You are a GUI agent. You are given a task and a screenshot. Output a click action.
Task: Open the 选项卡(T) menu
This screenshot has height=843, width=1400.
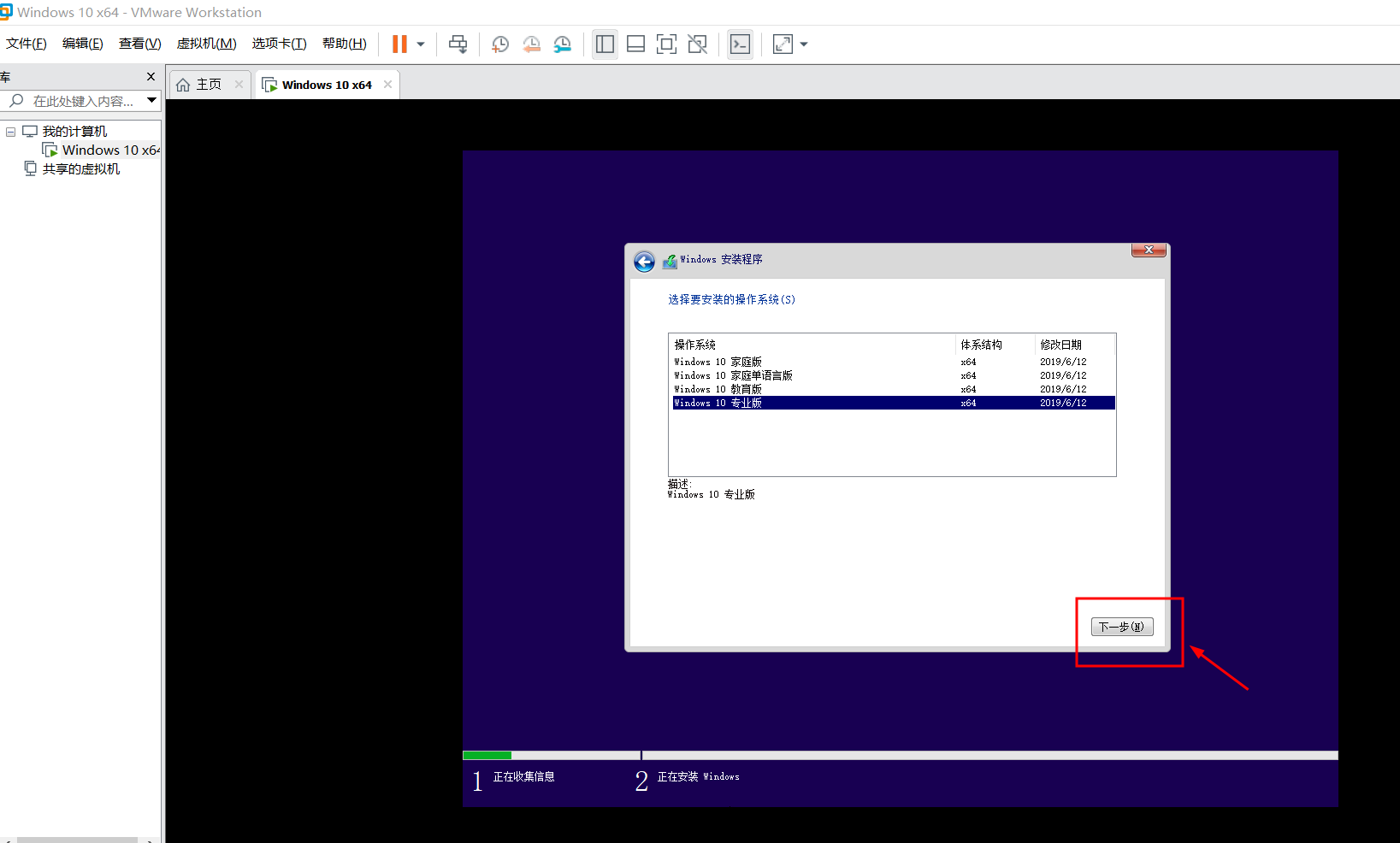(x=279, y=44)
